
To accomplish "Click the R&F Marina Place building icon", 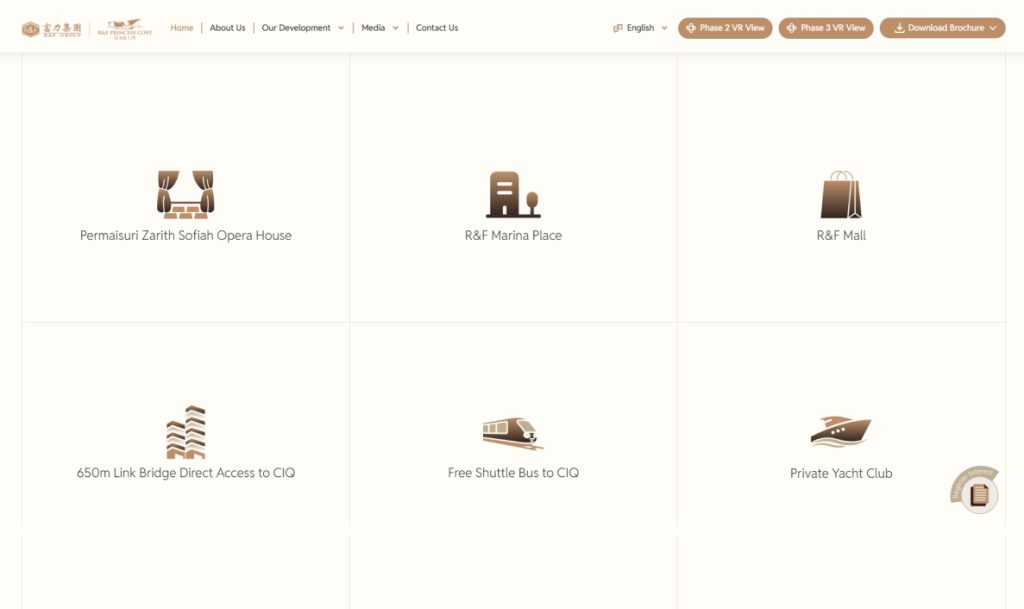I will tap(513, 195).
